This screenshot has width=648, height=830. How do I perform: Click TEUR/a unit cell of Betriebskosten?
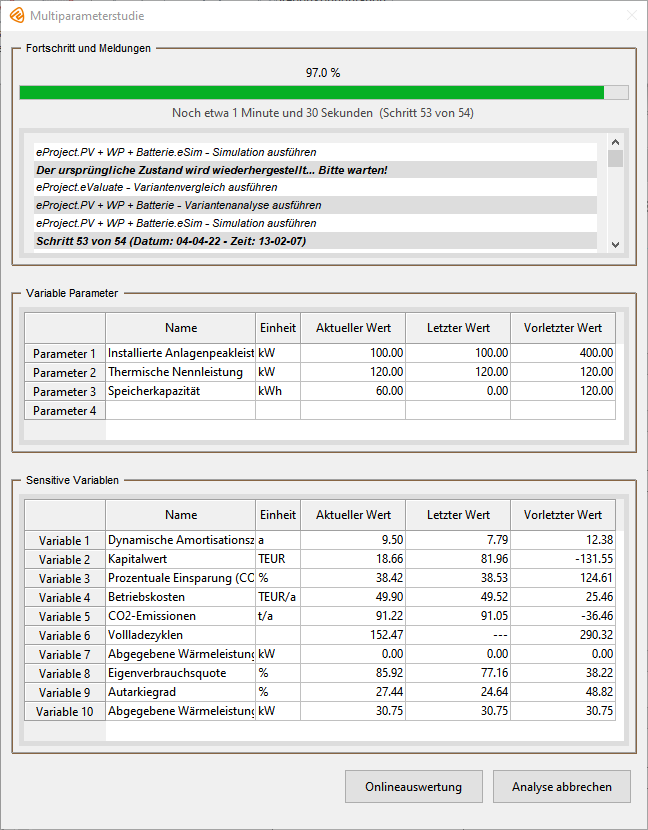click(x=278, y=597)
